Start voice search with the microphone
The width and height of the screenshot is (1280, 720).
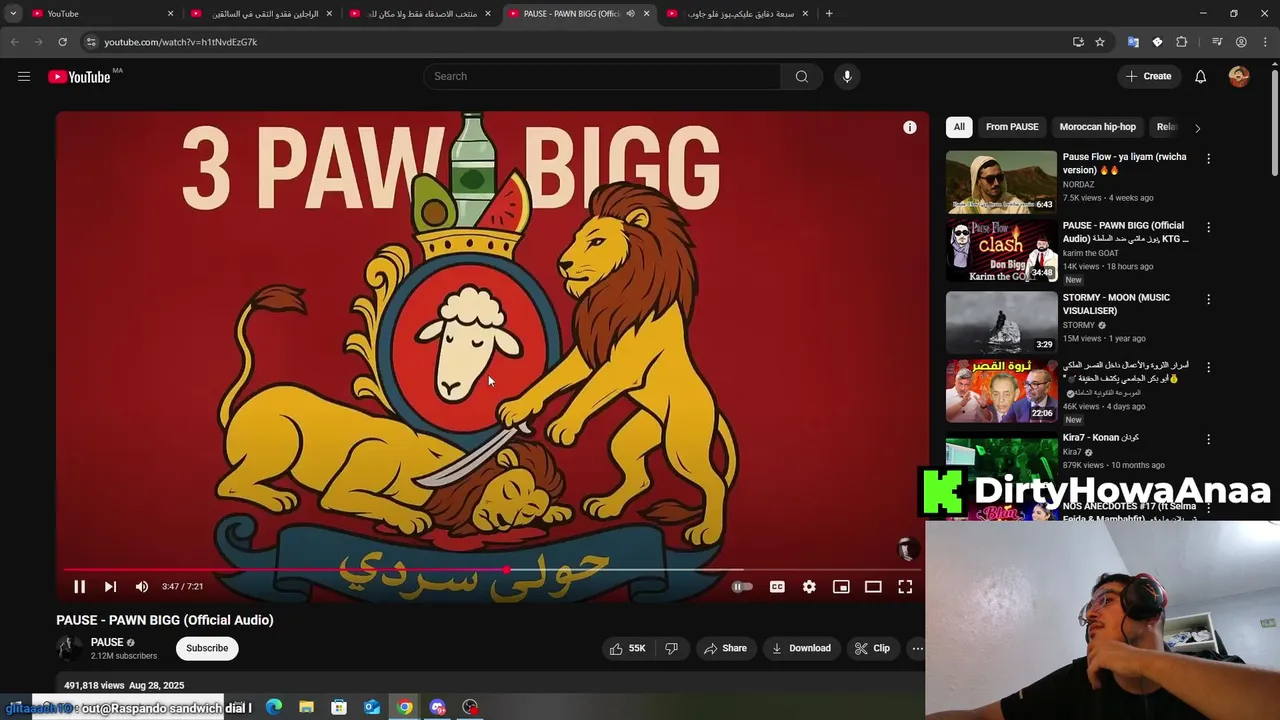847,76
